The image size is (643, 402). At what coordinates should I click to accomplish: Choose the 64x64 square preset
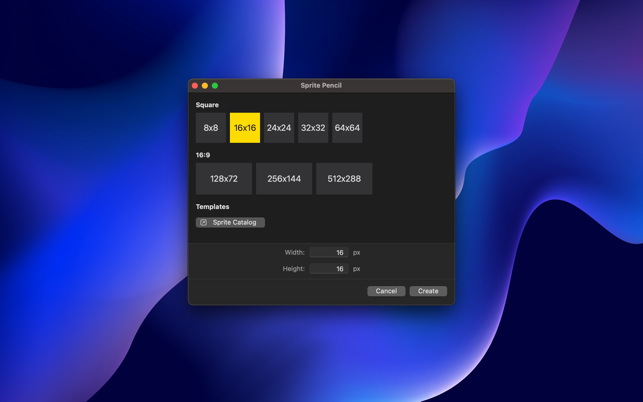point(347,128)
